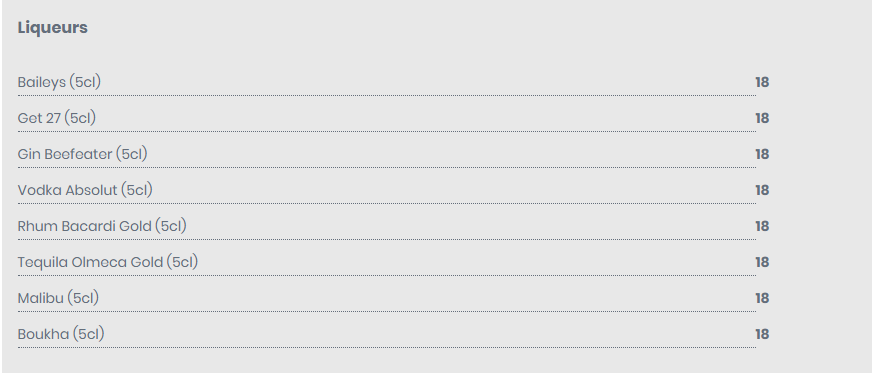Select the Get 27 (5cl) item

coord(57,118)
